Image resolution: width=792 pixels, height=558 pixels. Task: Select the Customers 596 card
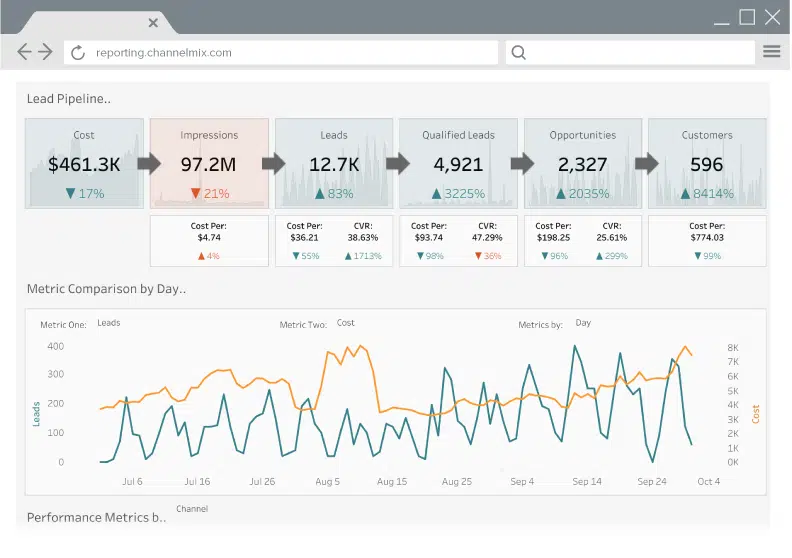(707, 164)
